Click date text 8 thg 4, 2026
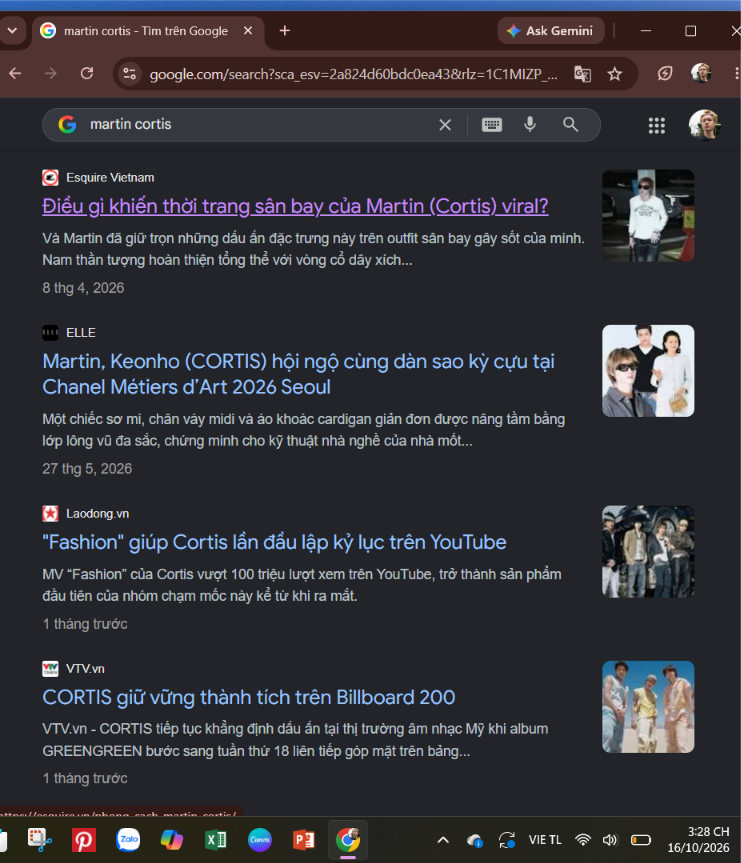 tap(83, 288)
